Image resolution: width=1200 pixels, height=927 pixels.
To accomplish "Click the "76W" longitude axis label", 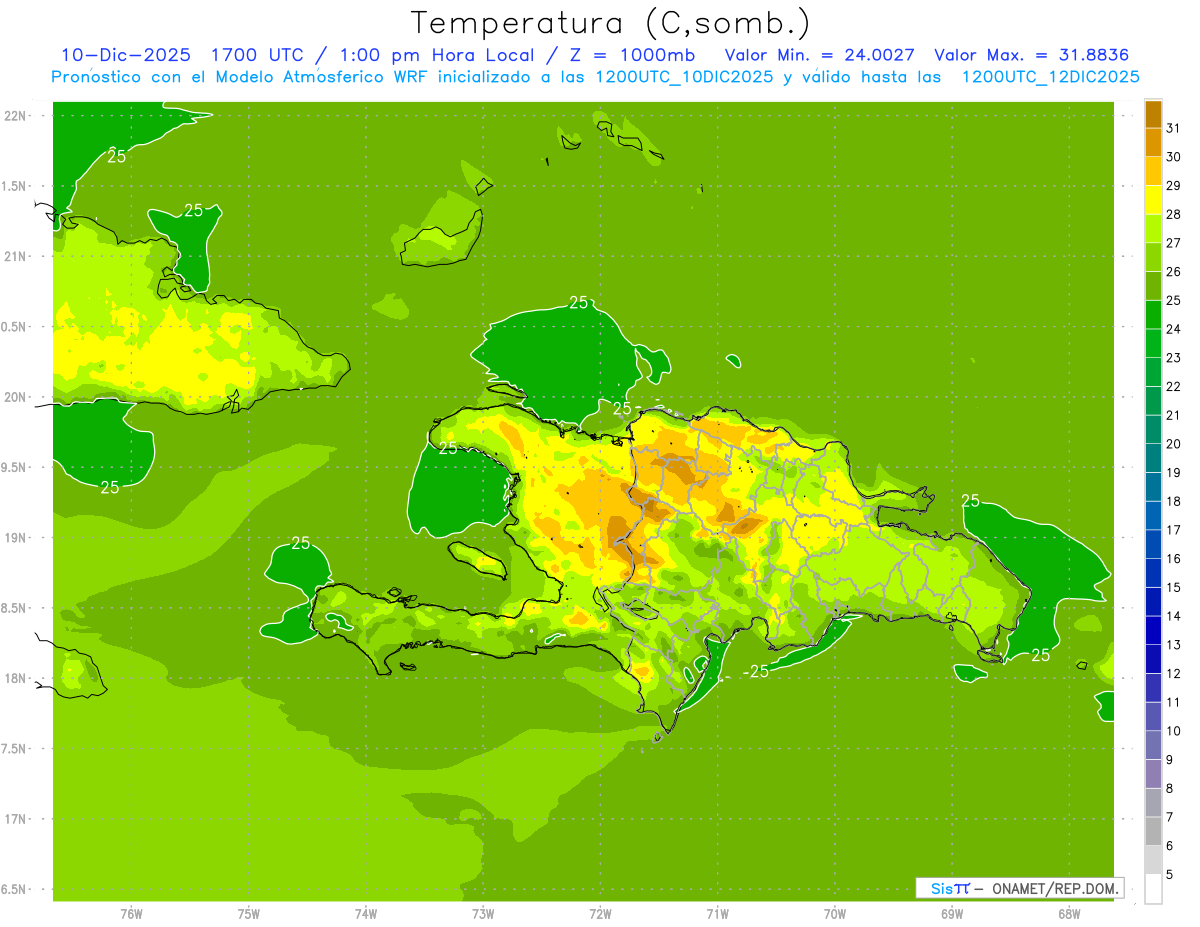I will 131,914.
